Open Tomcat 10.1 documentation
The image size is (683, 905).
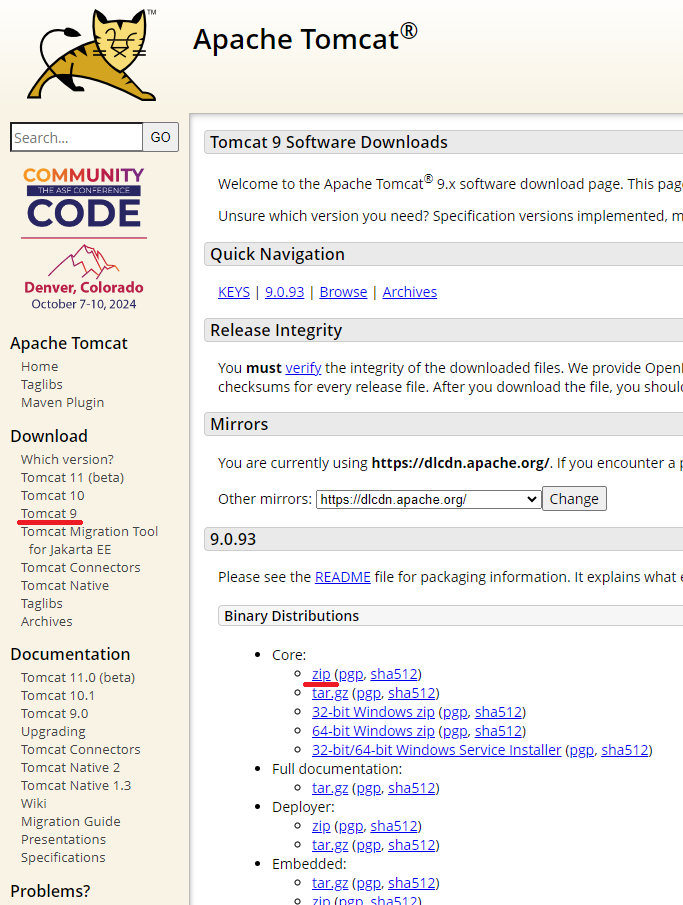58,696
